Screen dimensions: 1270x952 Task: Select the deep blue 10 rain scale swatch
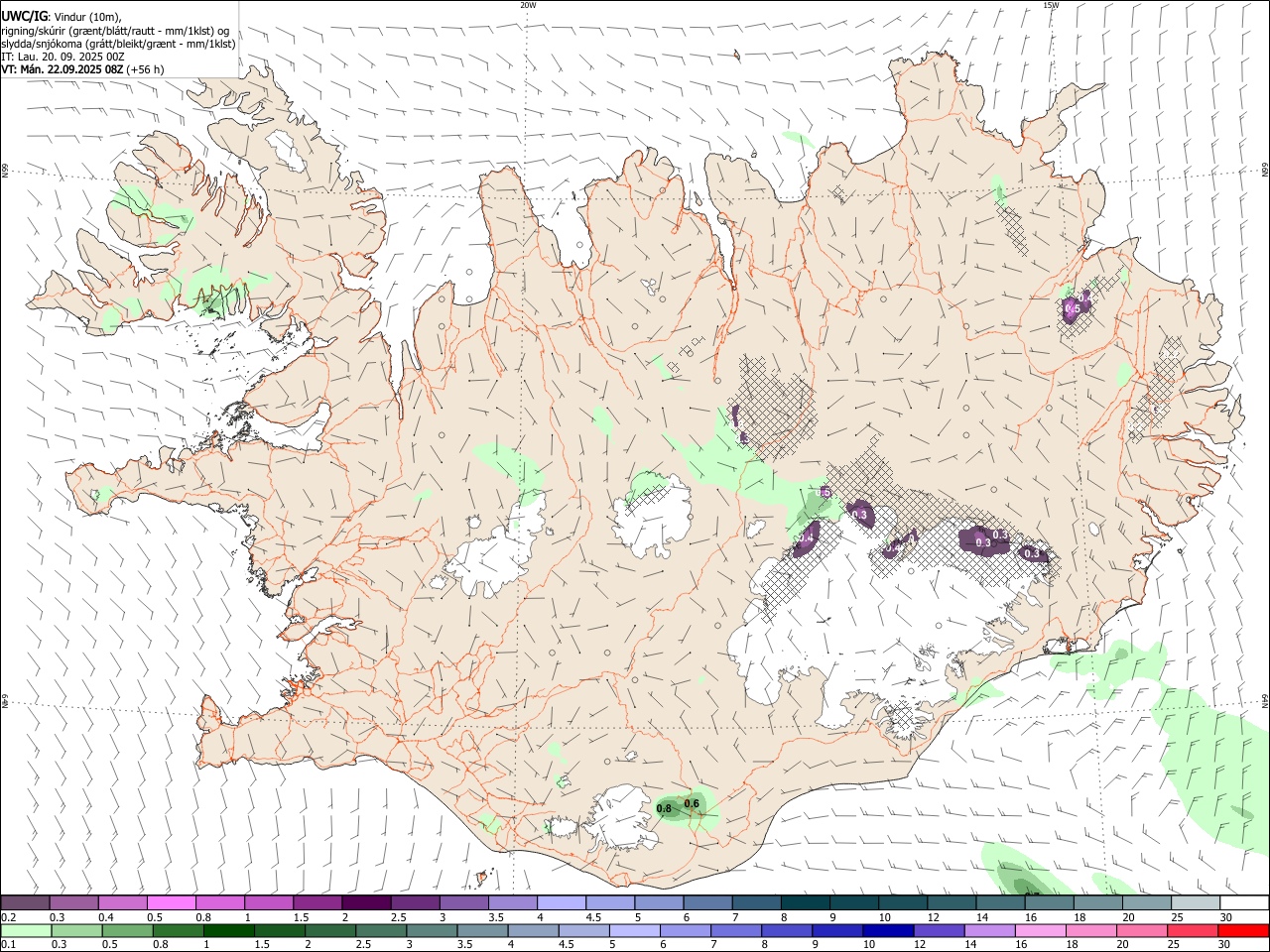tap(888, 930)
